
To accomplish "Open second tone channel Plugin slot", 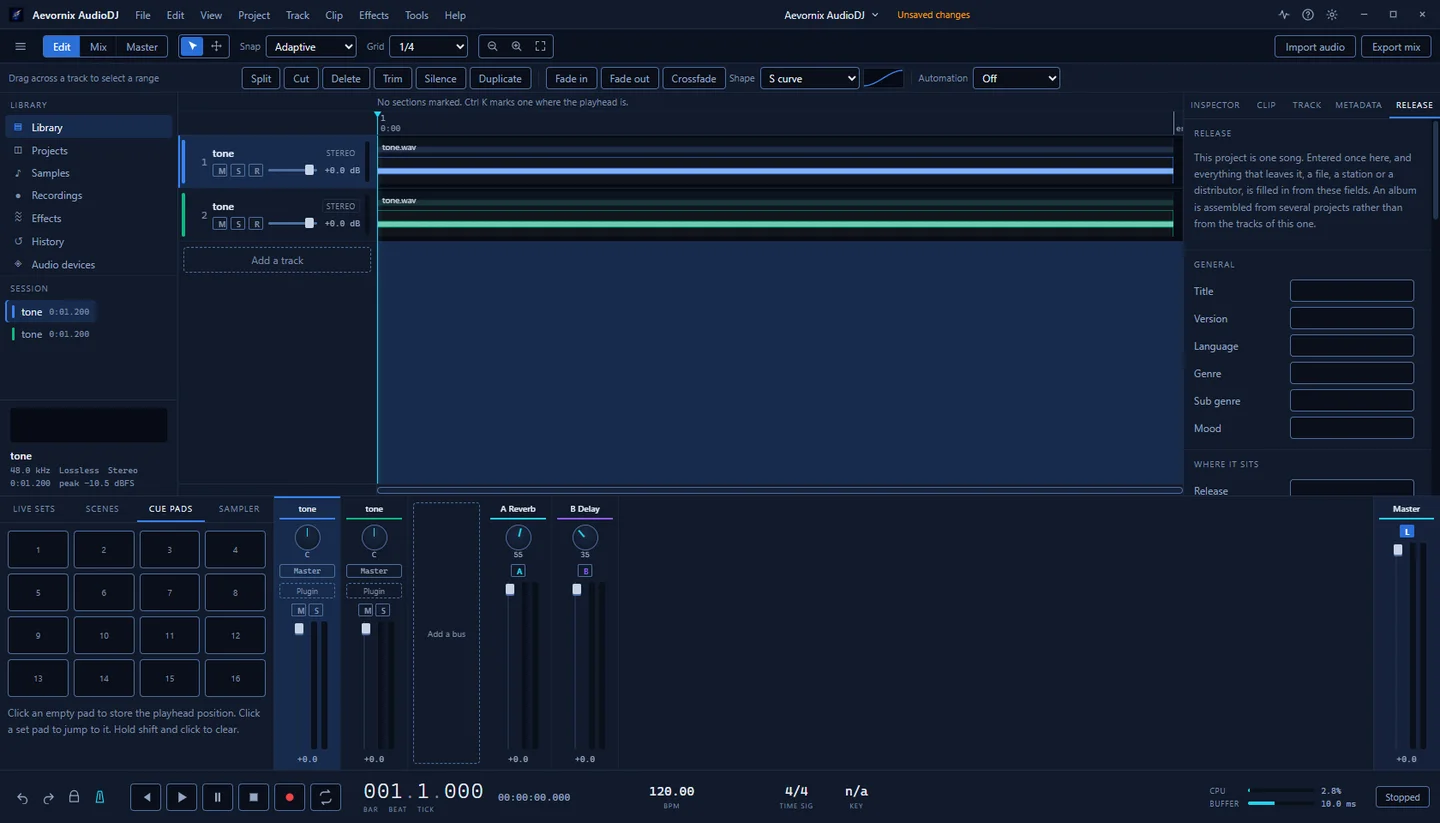I will coord(374,591).
